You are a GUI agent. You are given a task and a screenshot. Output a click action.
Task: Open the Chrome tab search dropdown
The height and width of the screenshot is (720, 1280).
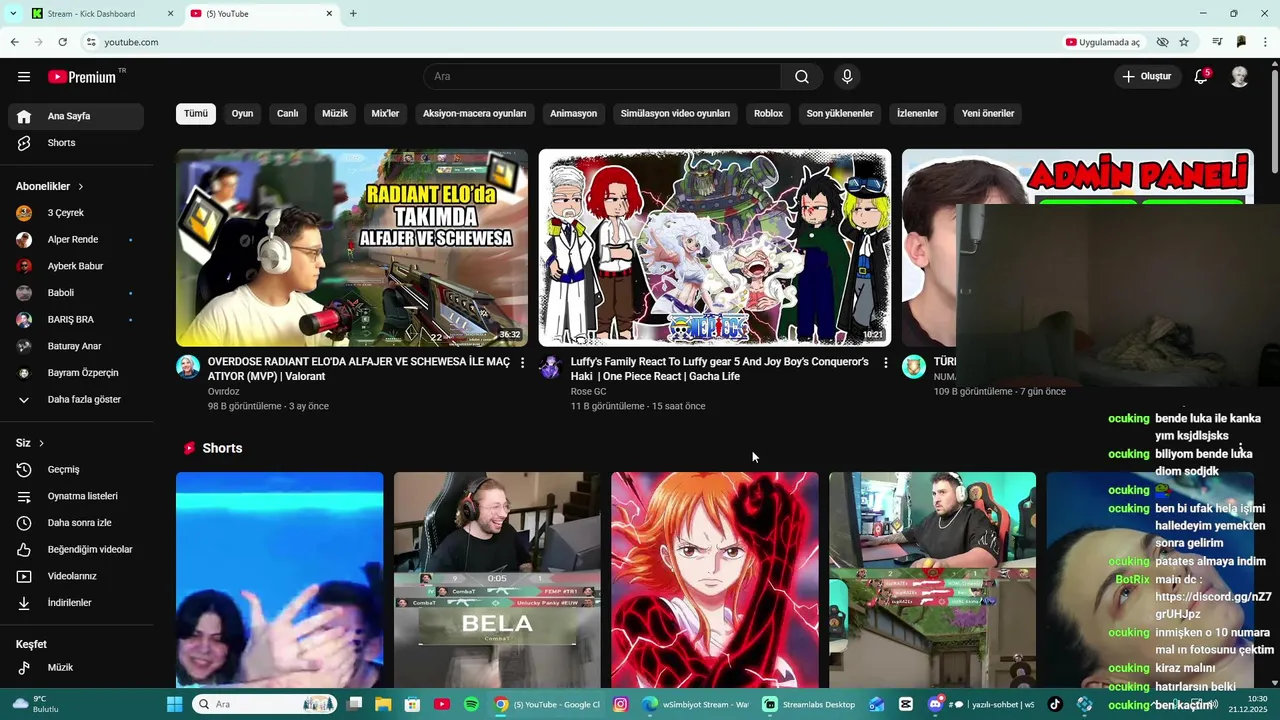coord(13,13)
